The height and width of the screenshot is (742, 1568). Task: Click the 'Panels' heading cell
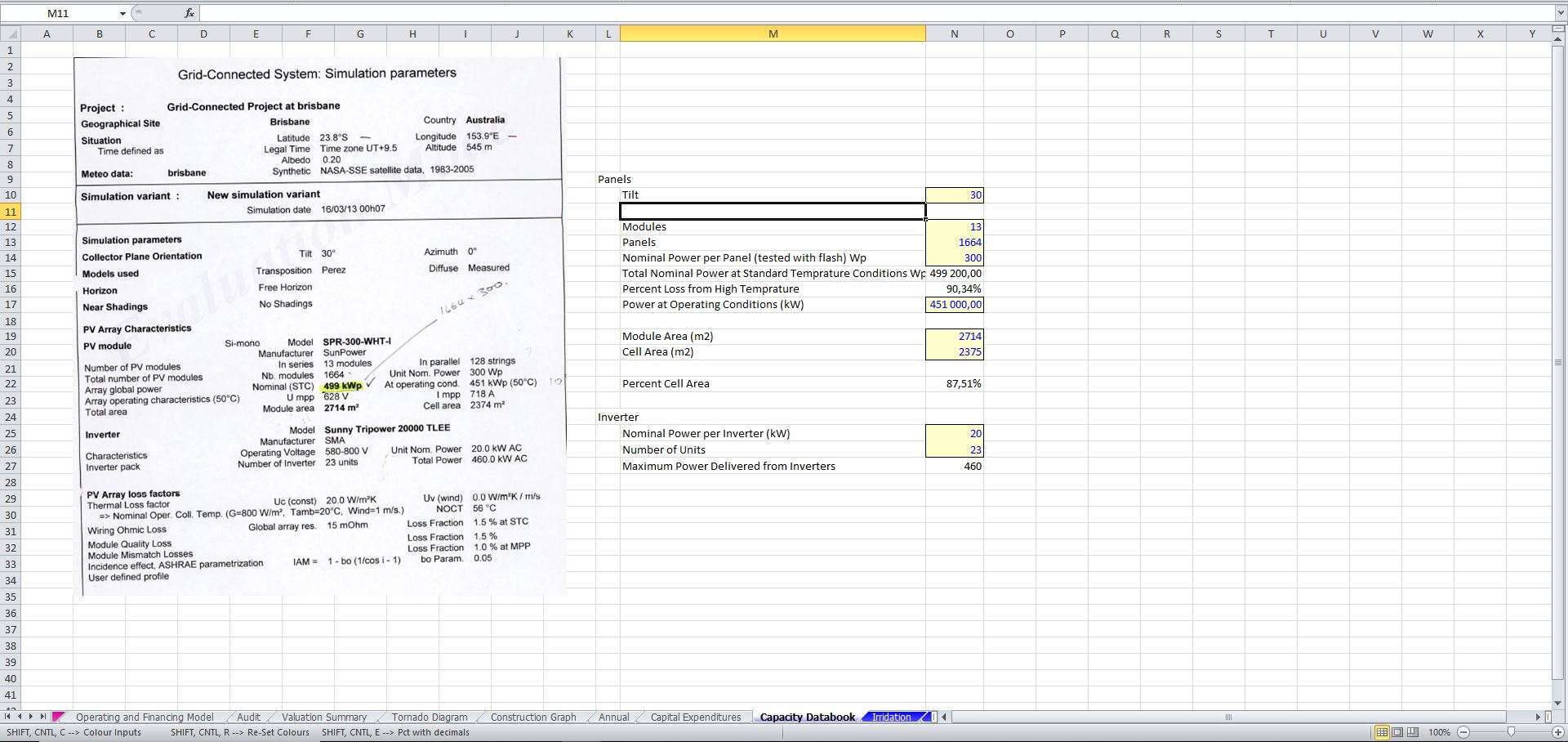click(614, 179)
